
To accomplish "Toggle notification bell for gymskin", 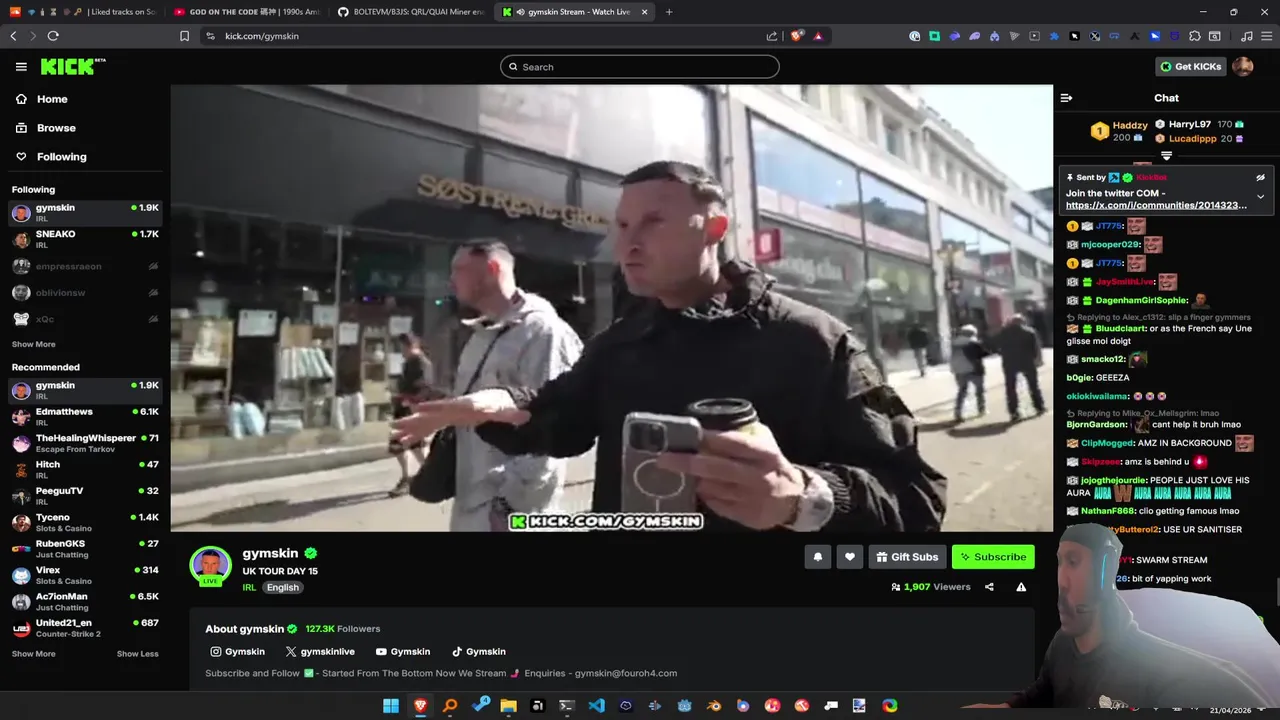I will click(817, 557).
